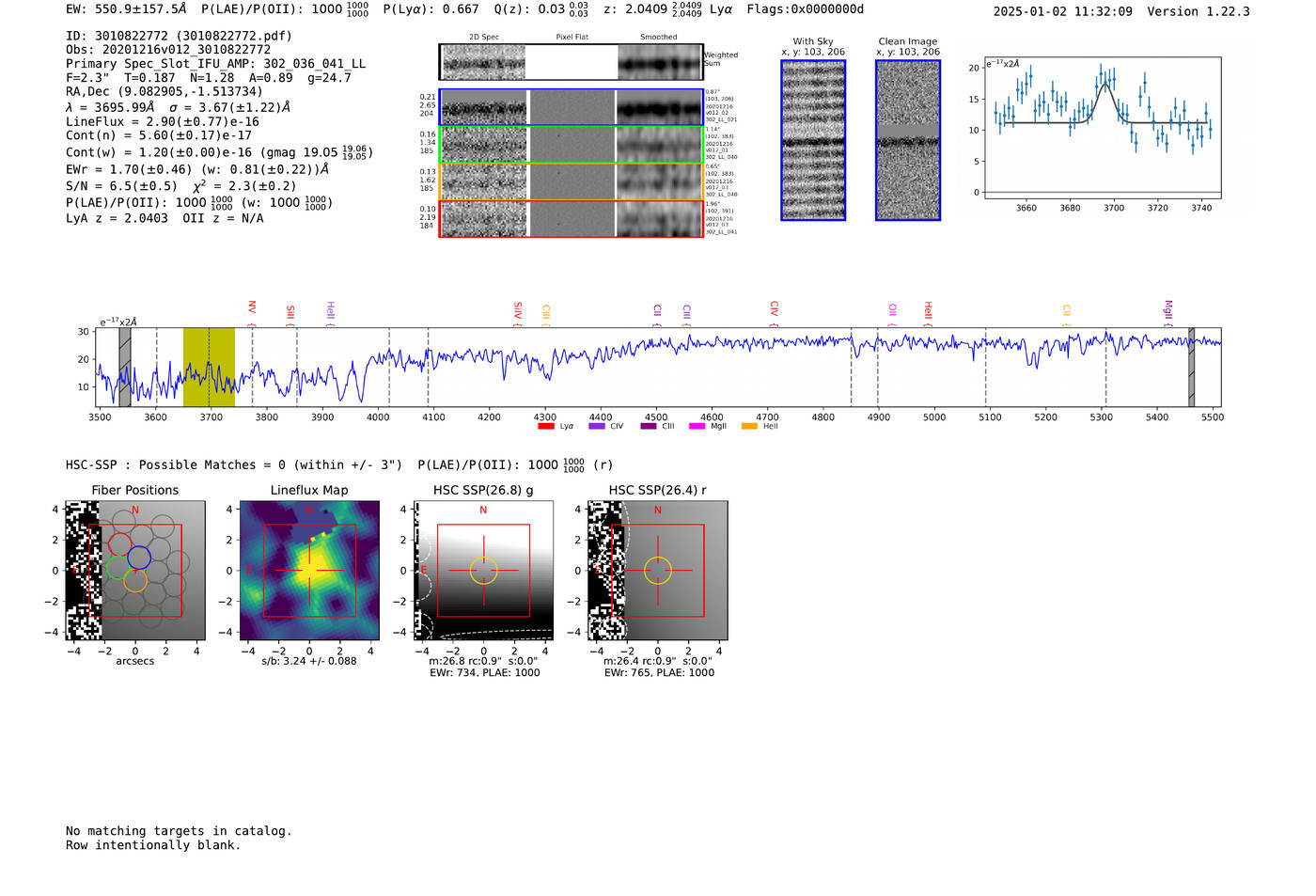Select the magenta MgII legend swatch
1316x896 pixels.
pyautogui.click(x=697, y=426)
